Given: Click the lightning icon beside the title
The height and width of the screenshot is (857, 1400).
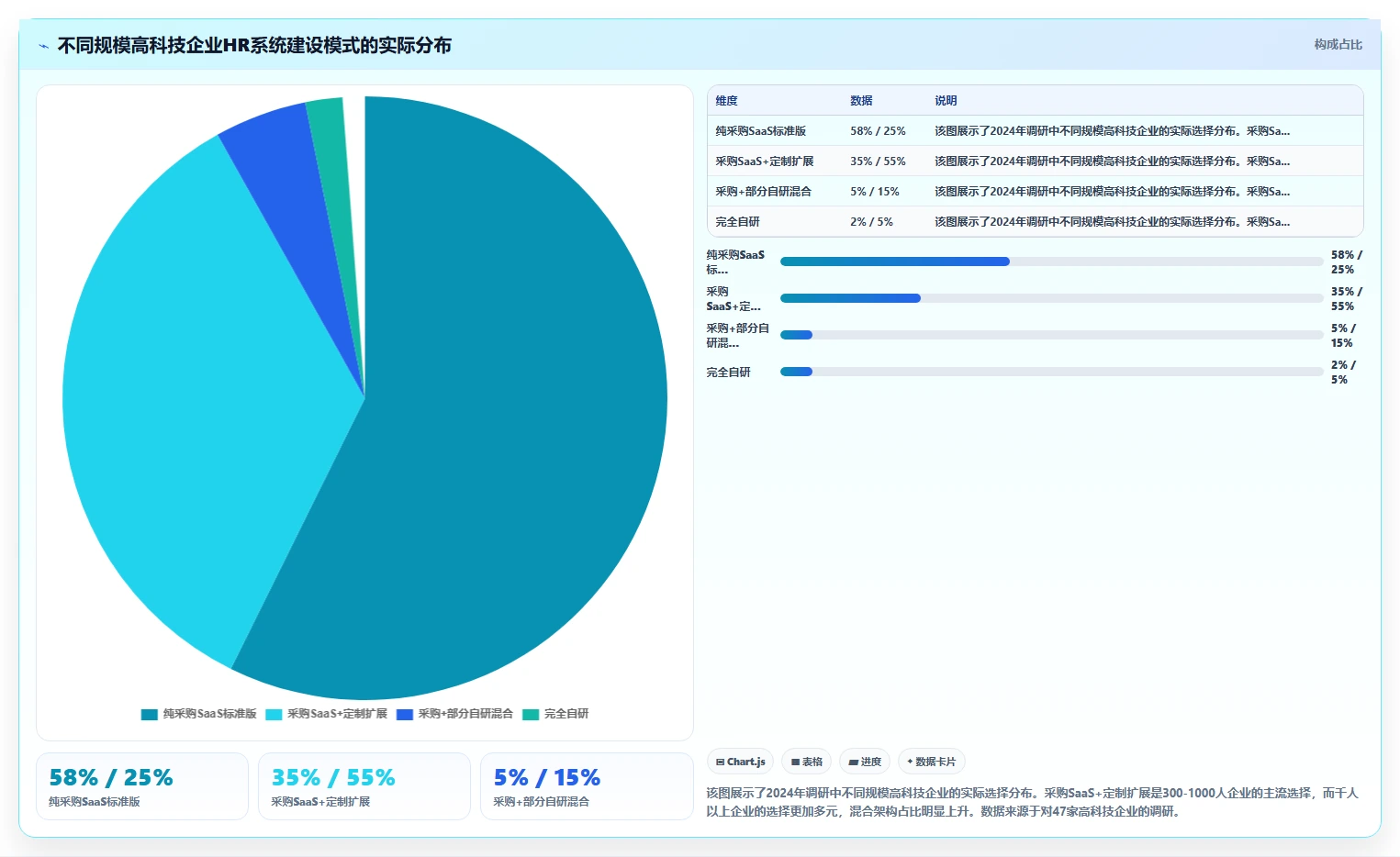Looking at the screenshot, I should click(43, 46).
